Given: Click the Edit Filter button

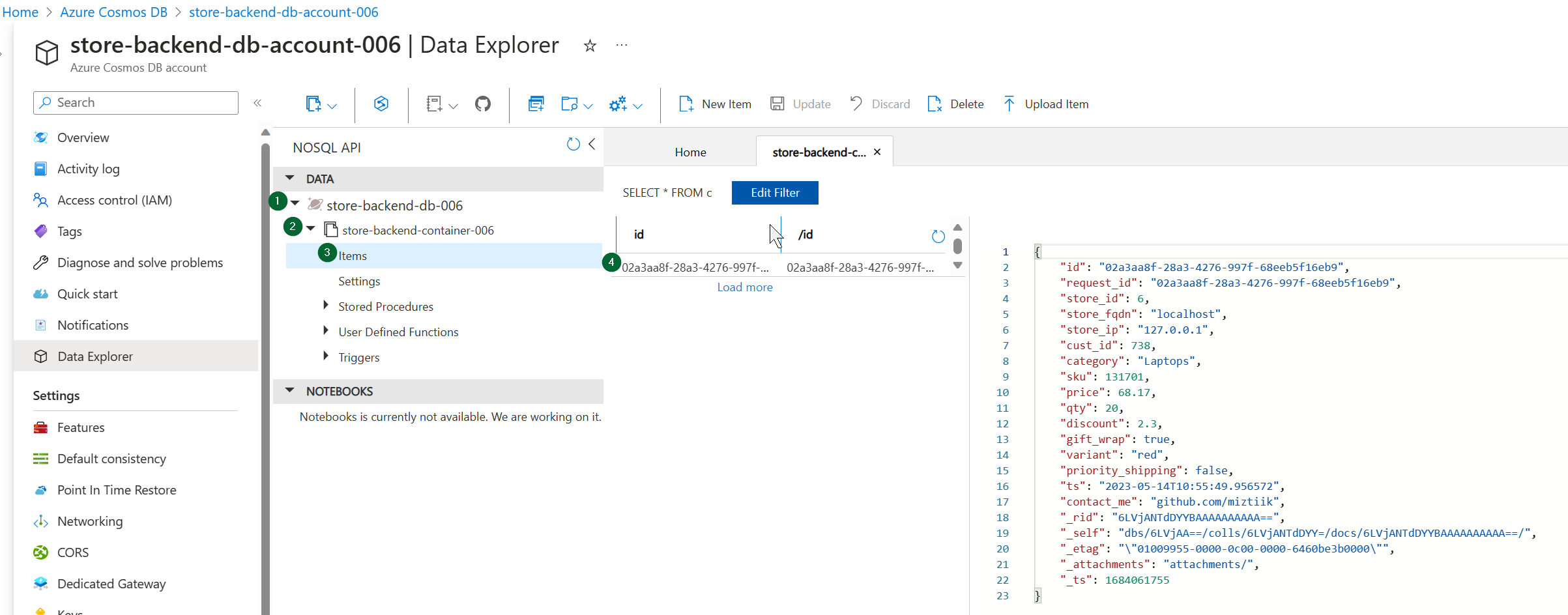Looking at the screenshot, I should tap(775, 193).
